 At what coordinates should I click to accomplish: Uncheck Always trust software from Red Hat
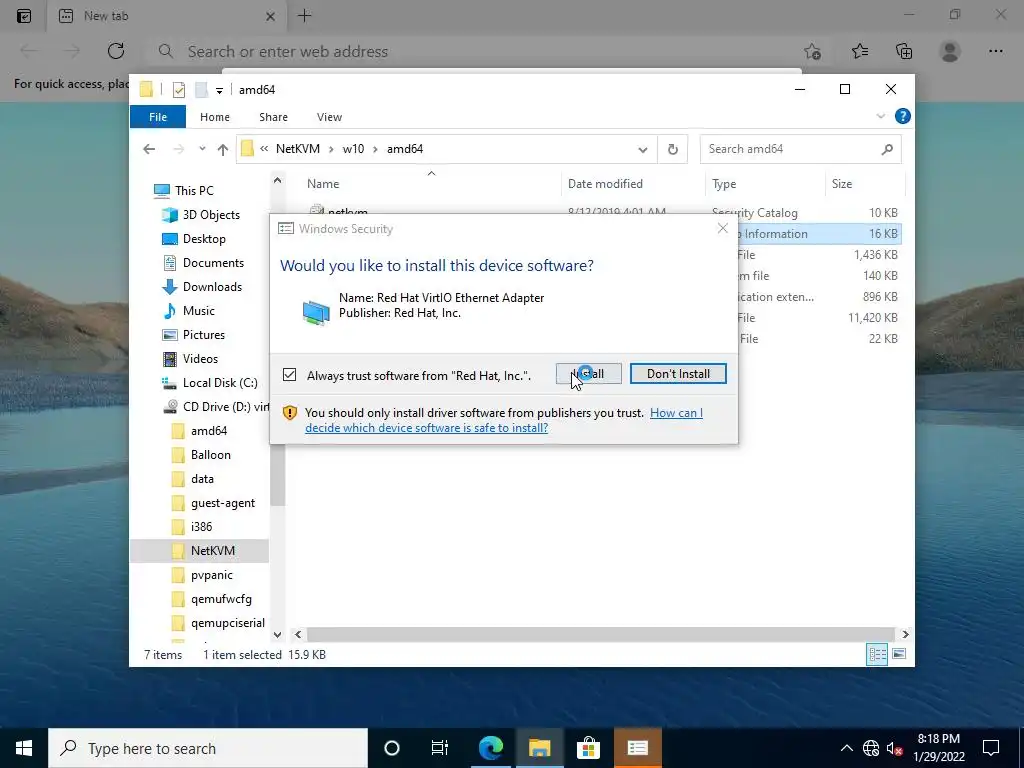289,375
